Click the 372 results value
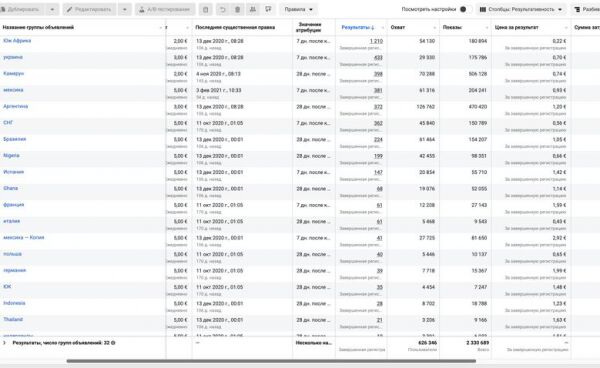 (x=378, y=107)
